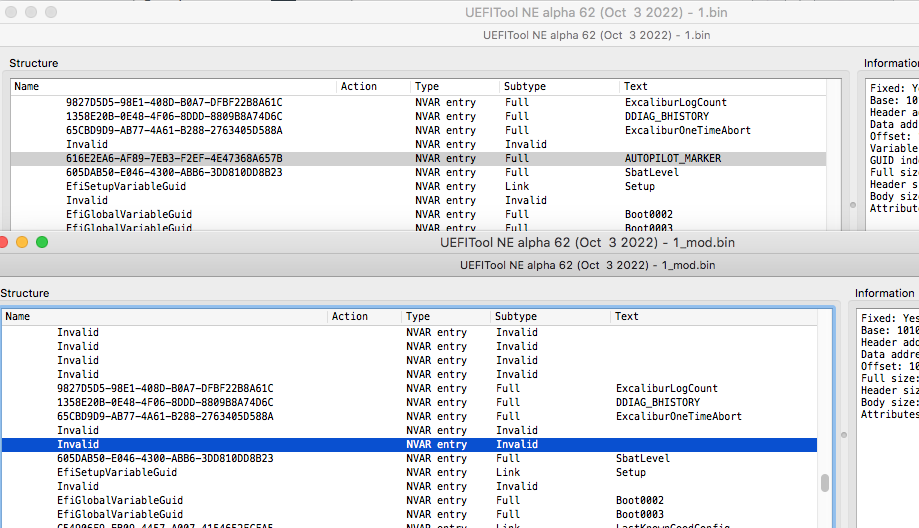Select the EfiSetupVariableGuid Setup row in 1_mod.bin
The image size is (919, 528).
(x=410, y=473)
